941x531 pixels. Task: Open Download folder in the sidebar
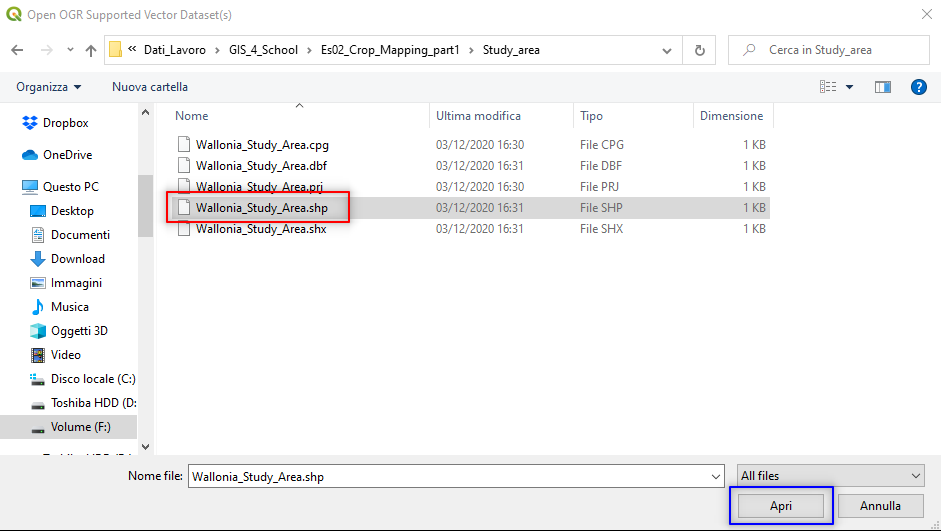[77, 259]
